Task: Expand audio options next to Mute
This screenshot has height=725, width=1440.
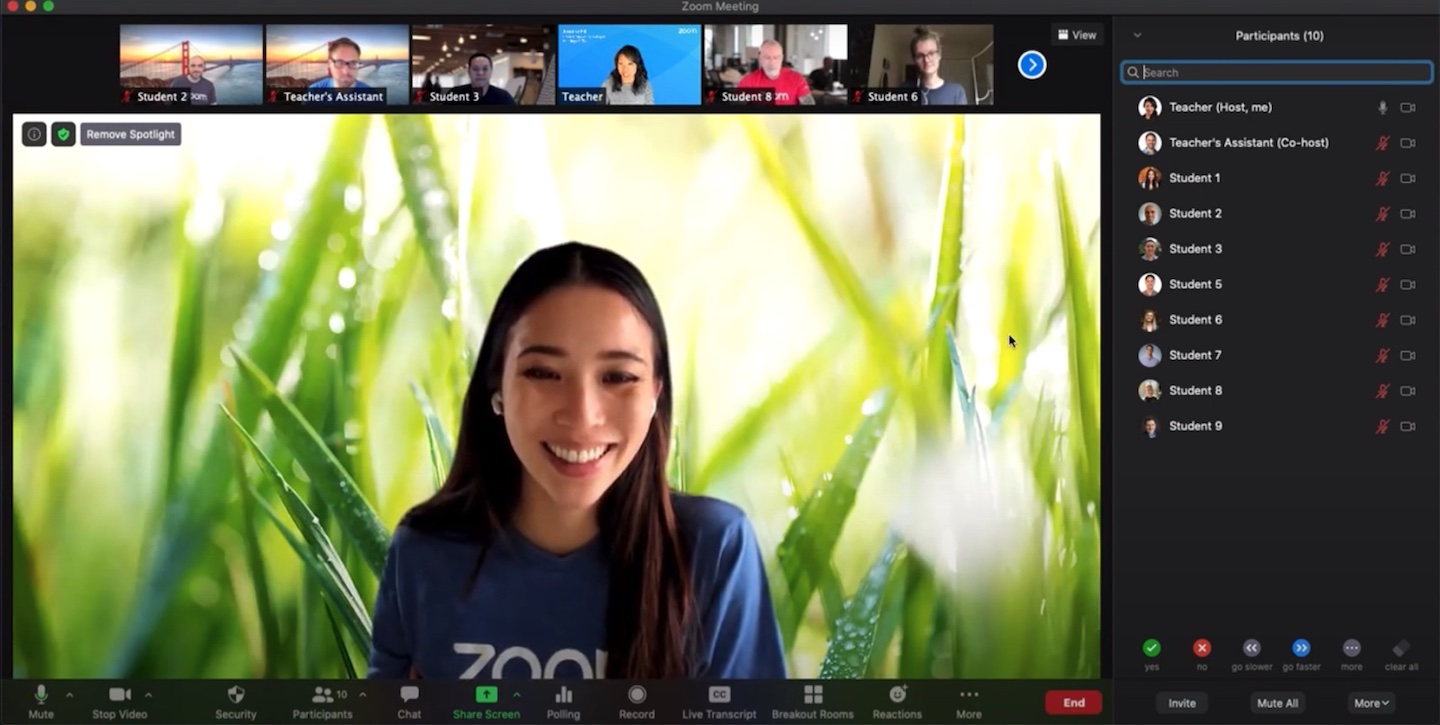Action: click(68, 693)
